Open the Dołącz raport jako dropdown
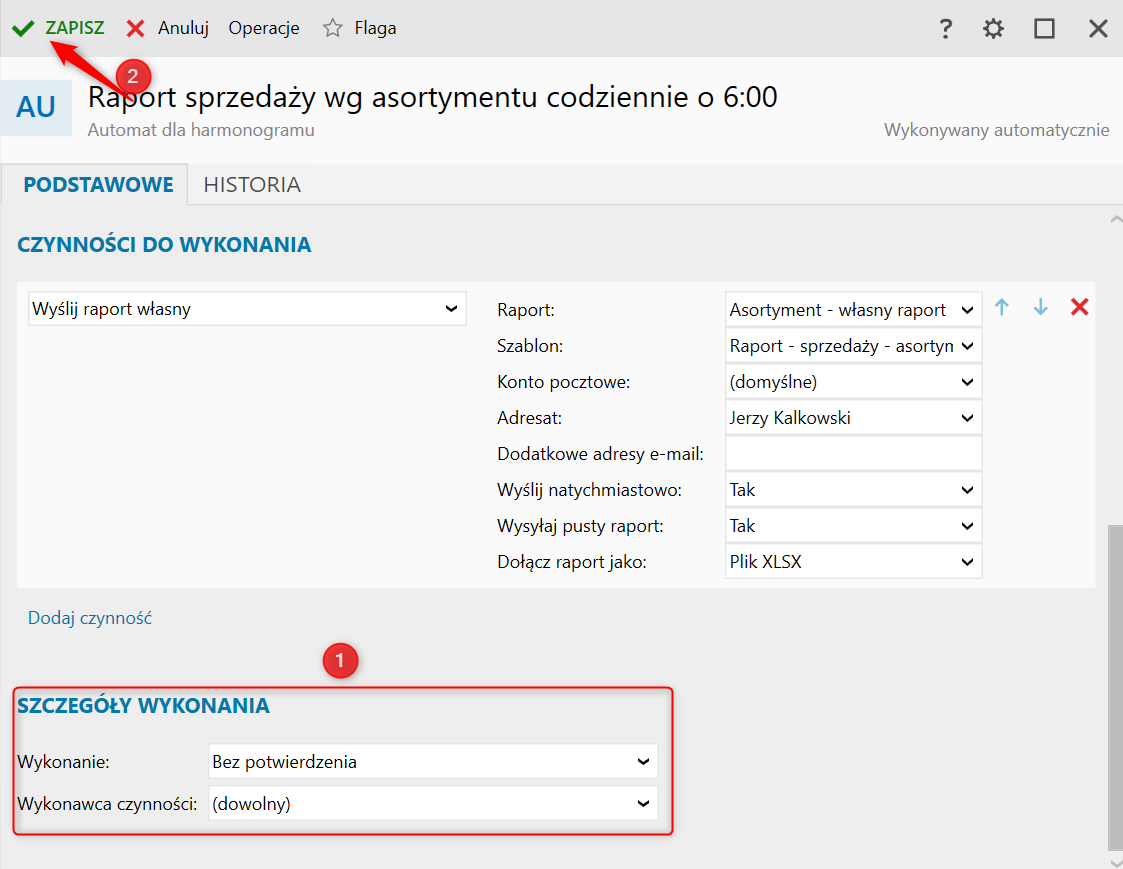Screen dimensions: 1123x869 tap(853, 562)
